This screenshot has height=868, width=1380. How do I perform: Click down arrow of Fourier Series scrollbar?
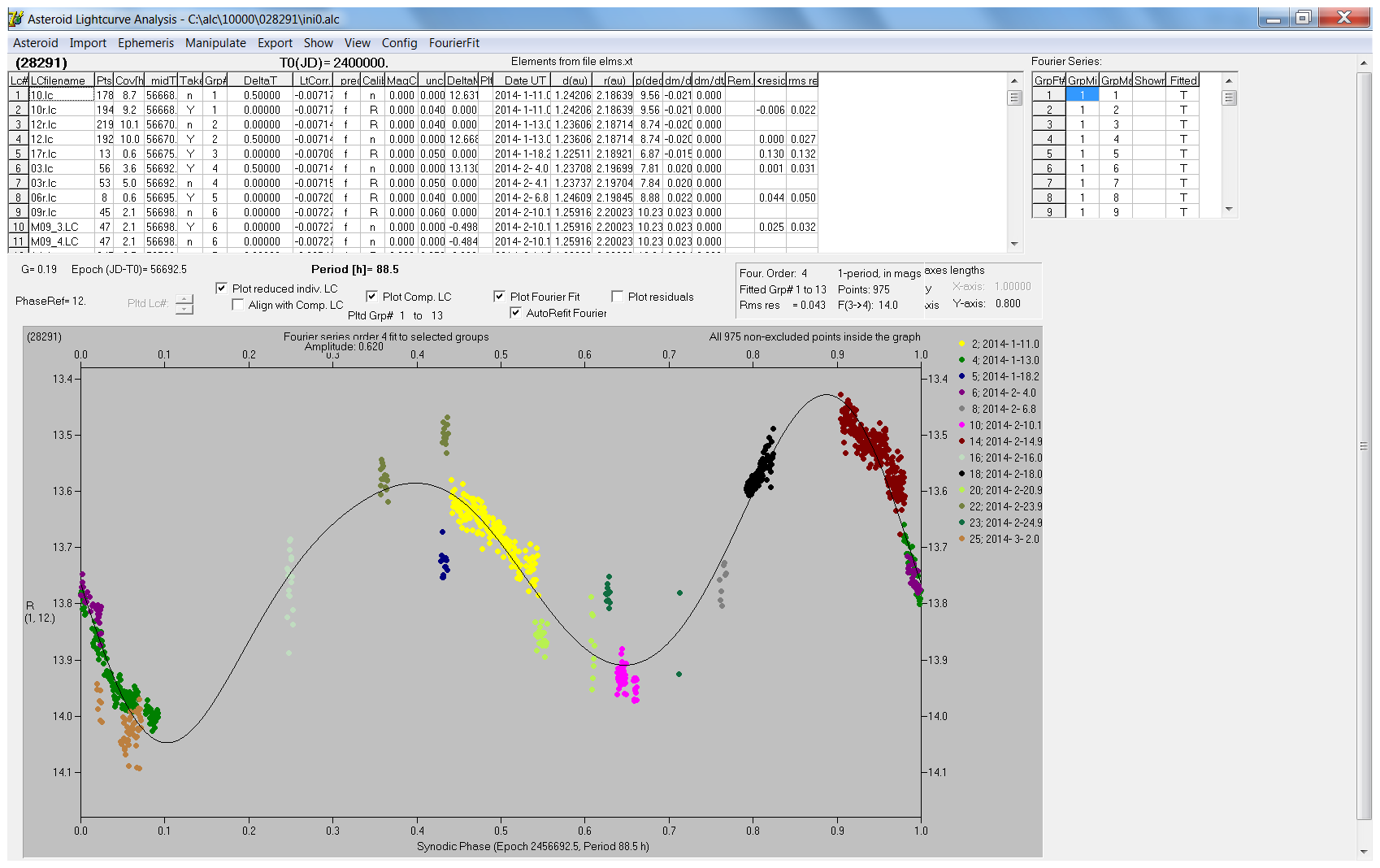tap(1229, 210)
